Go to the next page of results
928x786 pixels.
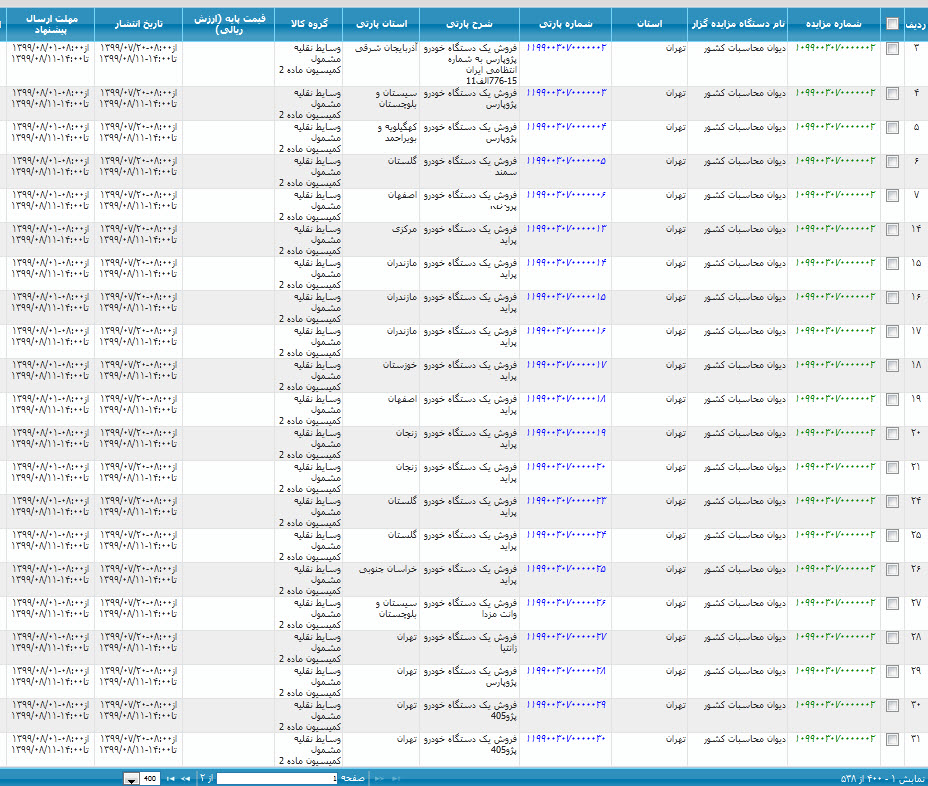pos(185,778)
